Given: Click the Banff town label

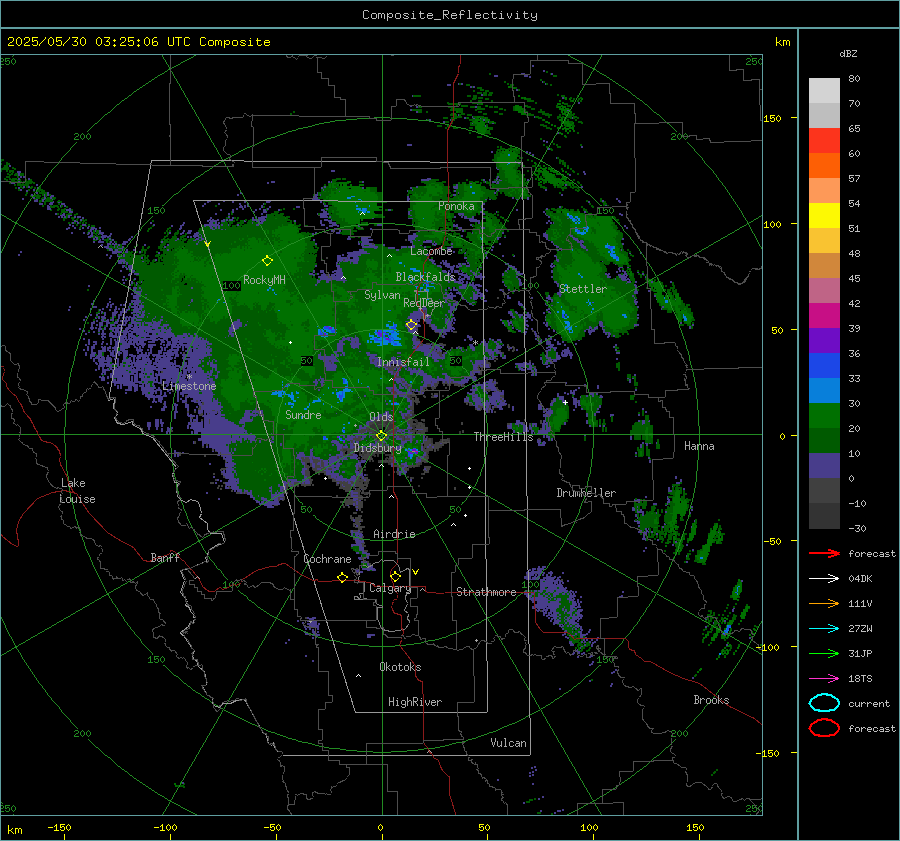Looking at the screenshot, I should click(x=165, y=557).
